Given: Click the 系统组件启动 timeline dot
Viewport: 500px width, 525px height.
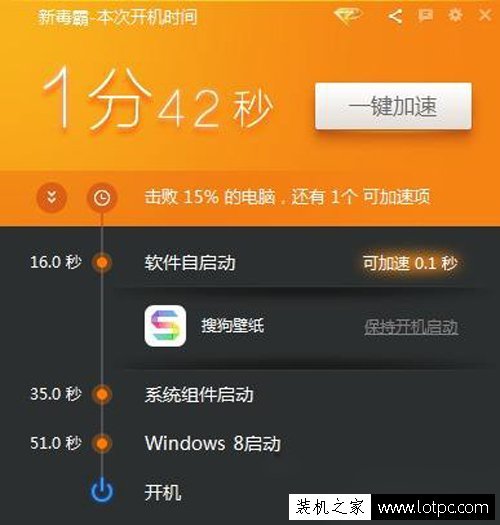Looking at the screenshot, I should [102, 394].
